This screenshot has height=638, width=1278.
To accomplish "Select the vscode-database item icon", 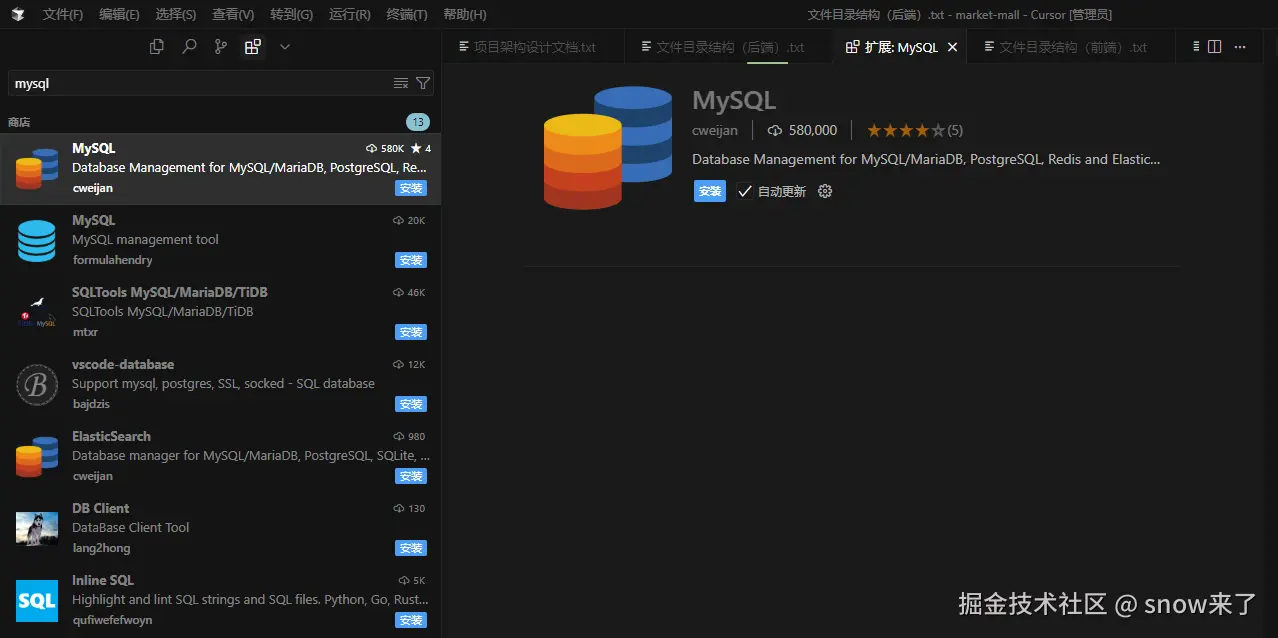I will click(37, 385).
